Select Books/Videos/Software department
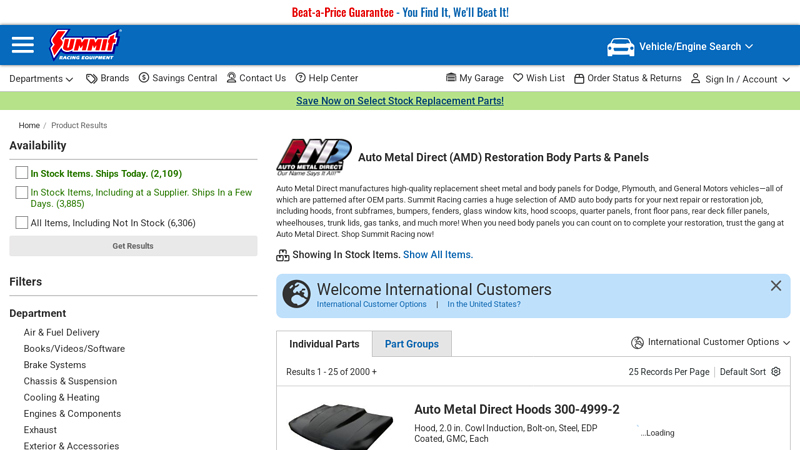Screen dimensions: 800x450 point(74,349)
